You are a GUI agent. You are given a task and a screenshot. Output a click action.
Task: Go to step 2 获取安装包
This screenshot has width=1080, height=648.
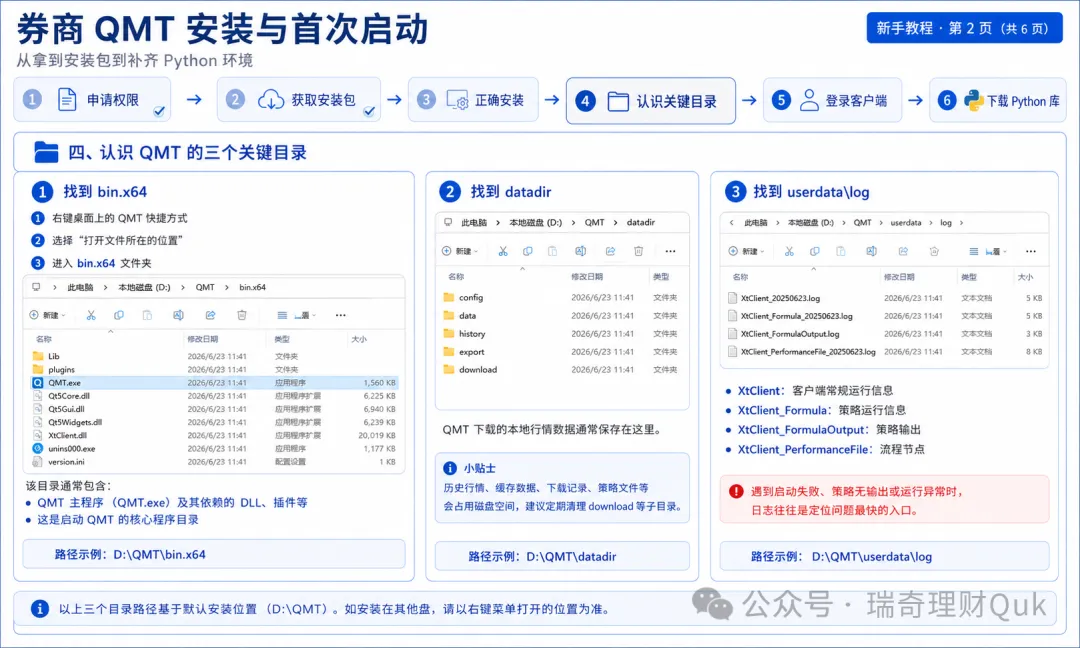[299, 100]
